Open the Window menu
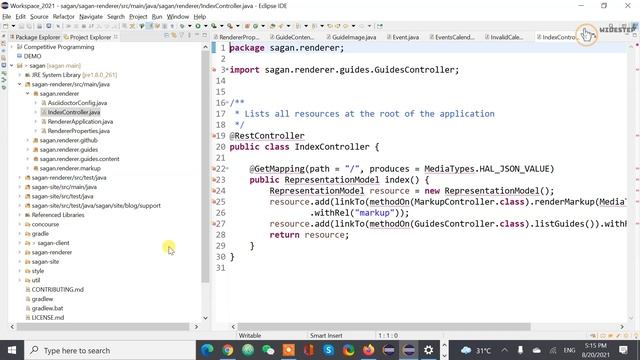The image size is (640, 360). (x=178, y=17)
